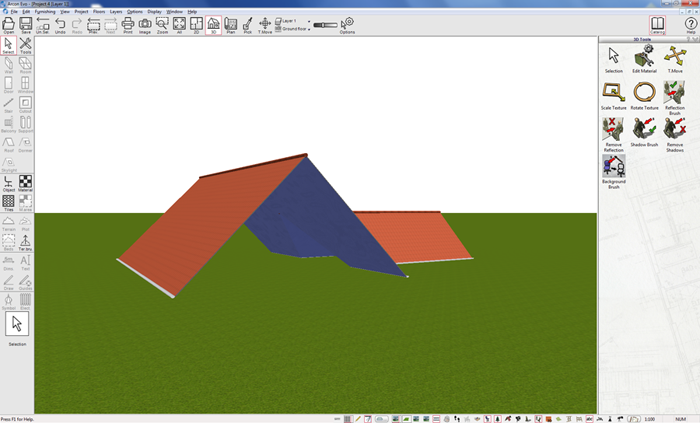Open the Display menu
Image resolution: width=700 pixels, height=423 pixels.
[154, 12]
